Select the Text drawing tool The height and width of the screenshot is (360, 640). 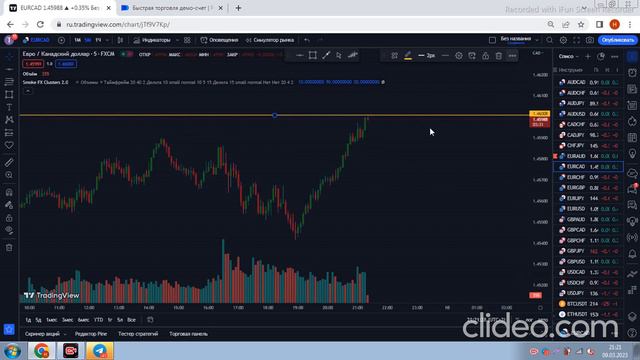(x=9, y=107)
